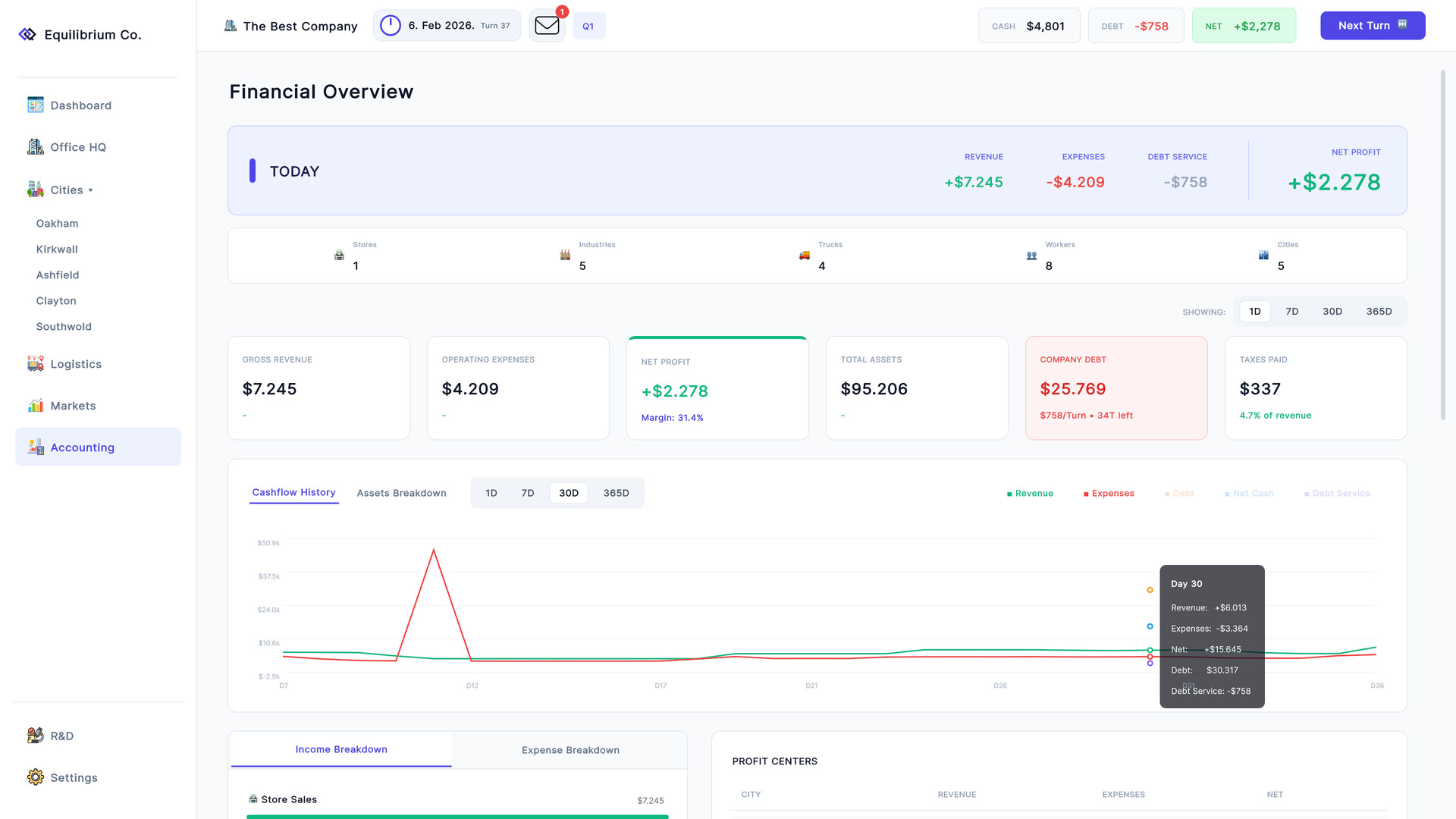Click the Trucks icon in stats row
The image size is (1456, 819).
point(805,255)
